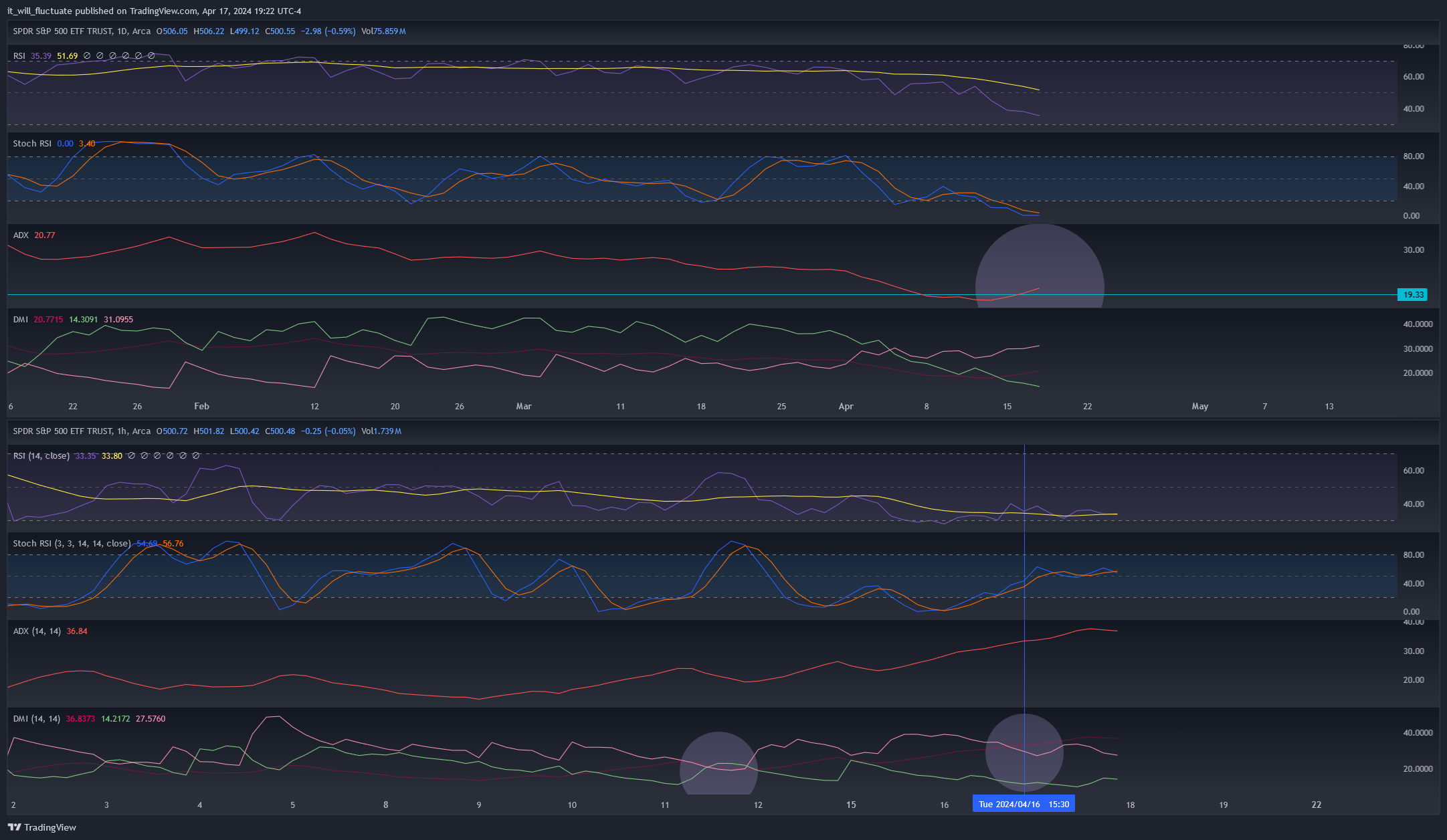Click the hourly Stoch RSI value 56.76

tap(173, 544)
